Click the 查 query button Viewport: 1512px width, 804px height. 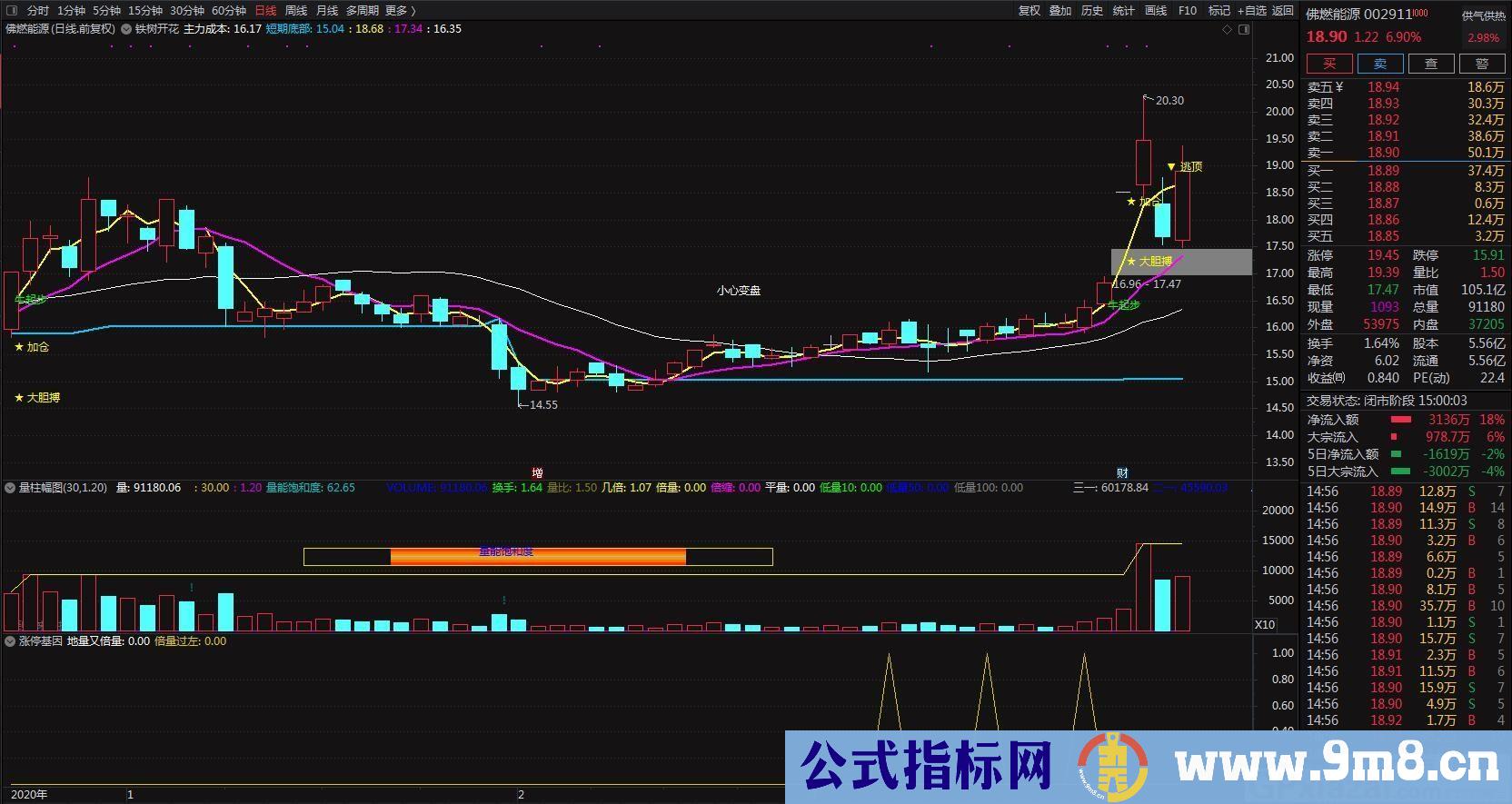tap(1431, 64)
